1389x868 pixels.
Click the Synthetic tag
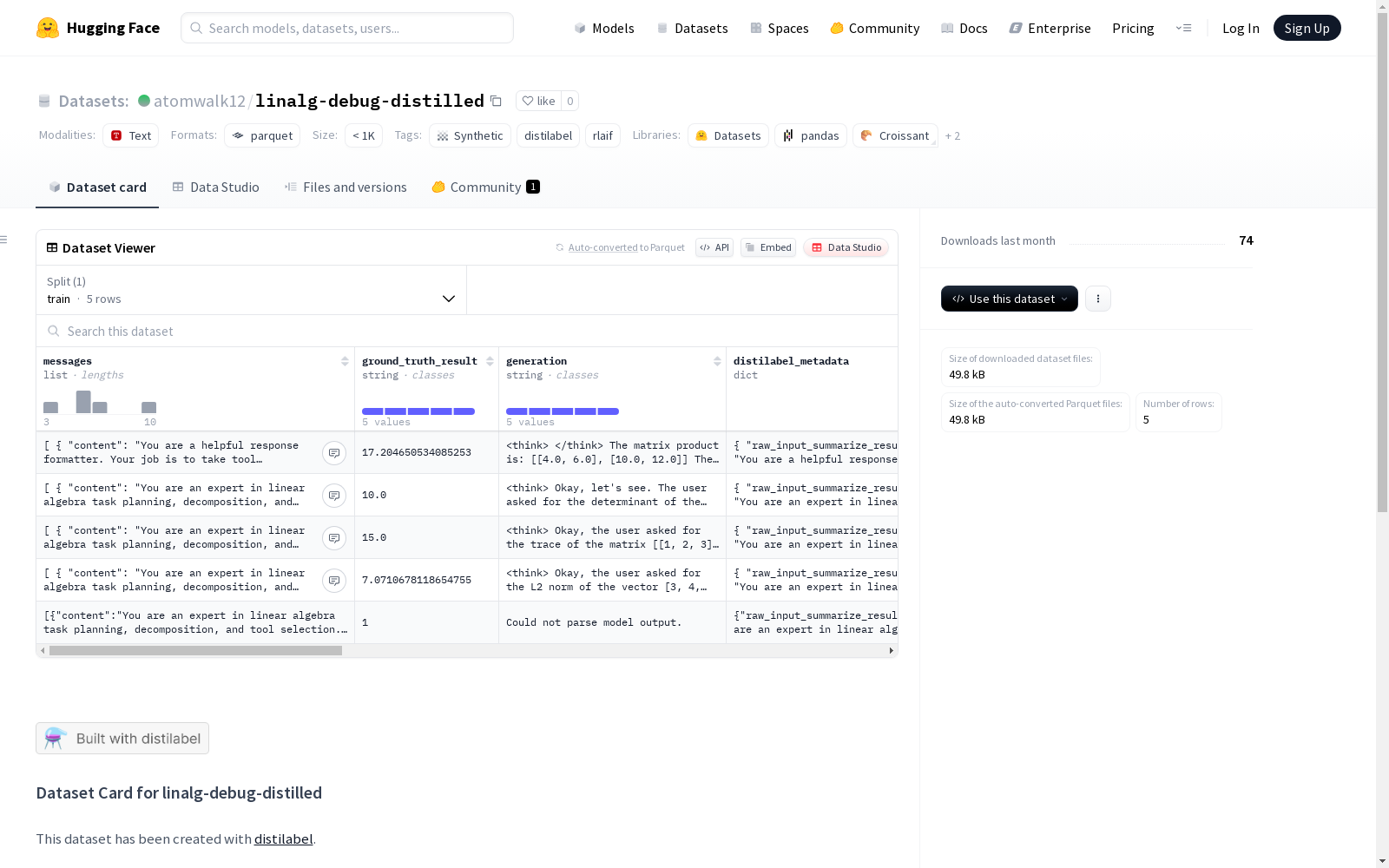(x=470, y=135)
